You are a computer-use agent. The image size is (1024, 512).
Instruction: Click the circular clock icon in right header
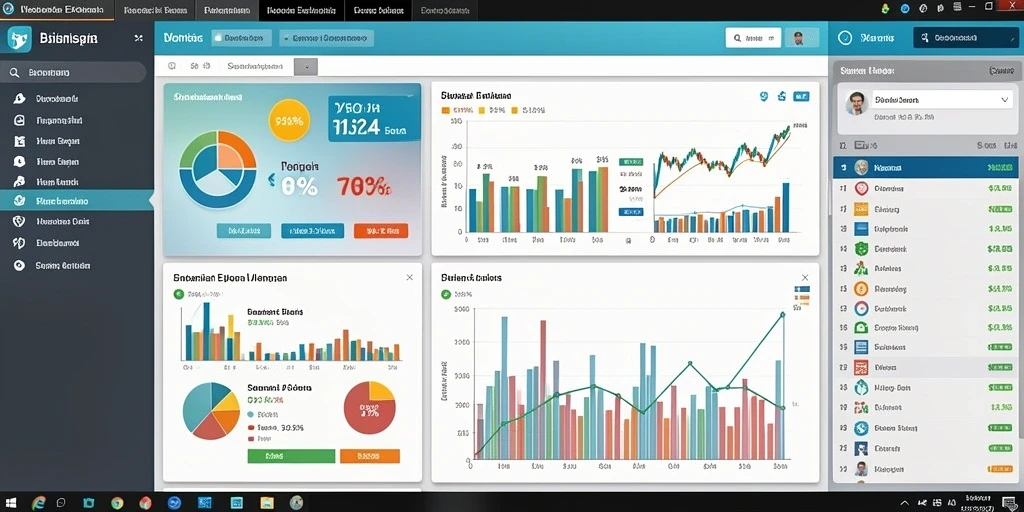[844, 38]
